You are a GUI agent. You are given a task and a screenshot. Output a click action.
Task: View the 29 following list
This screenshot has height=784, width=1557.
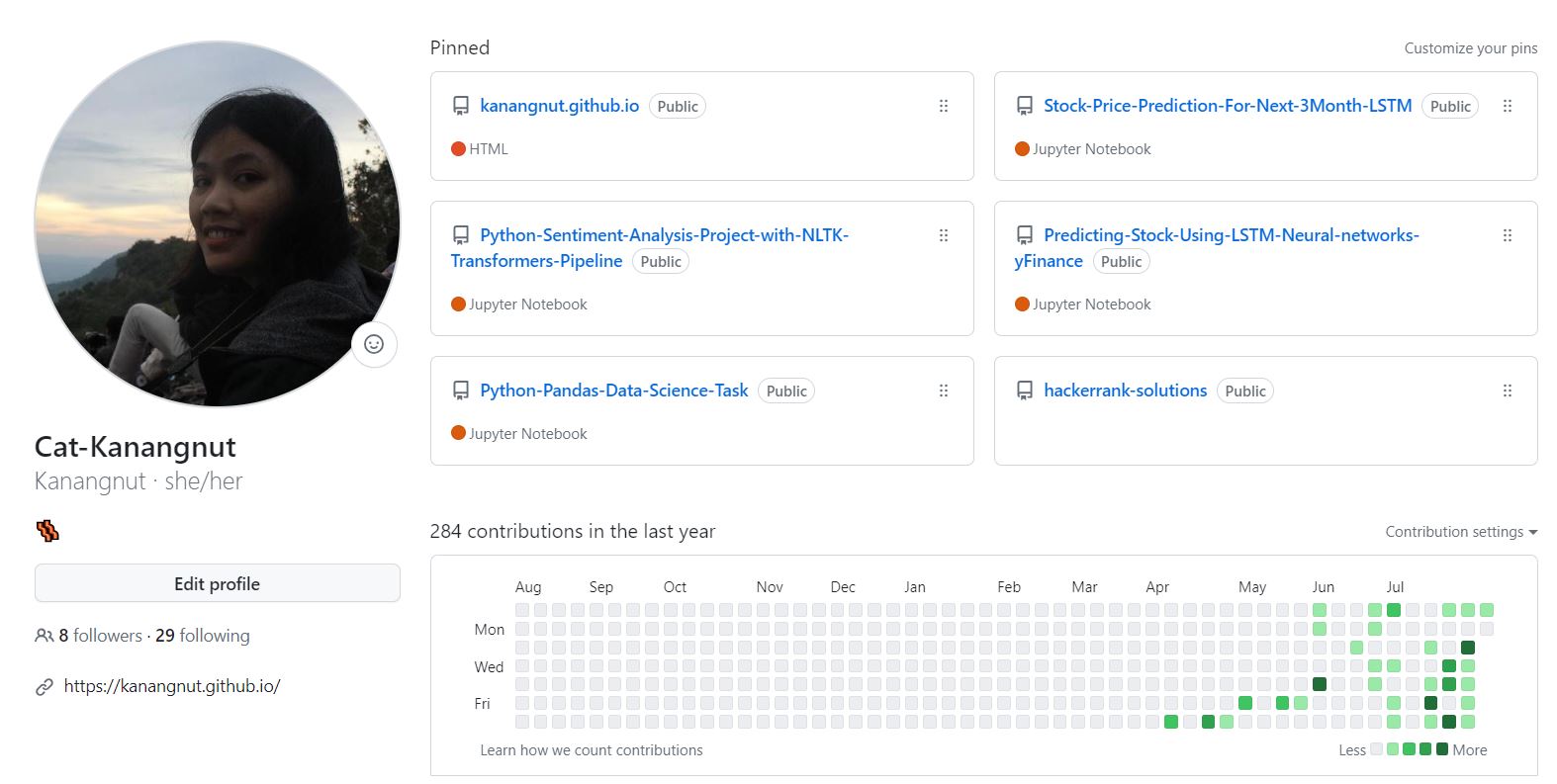click(203, 636)
